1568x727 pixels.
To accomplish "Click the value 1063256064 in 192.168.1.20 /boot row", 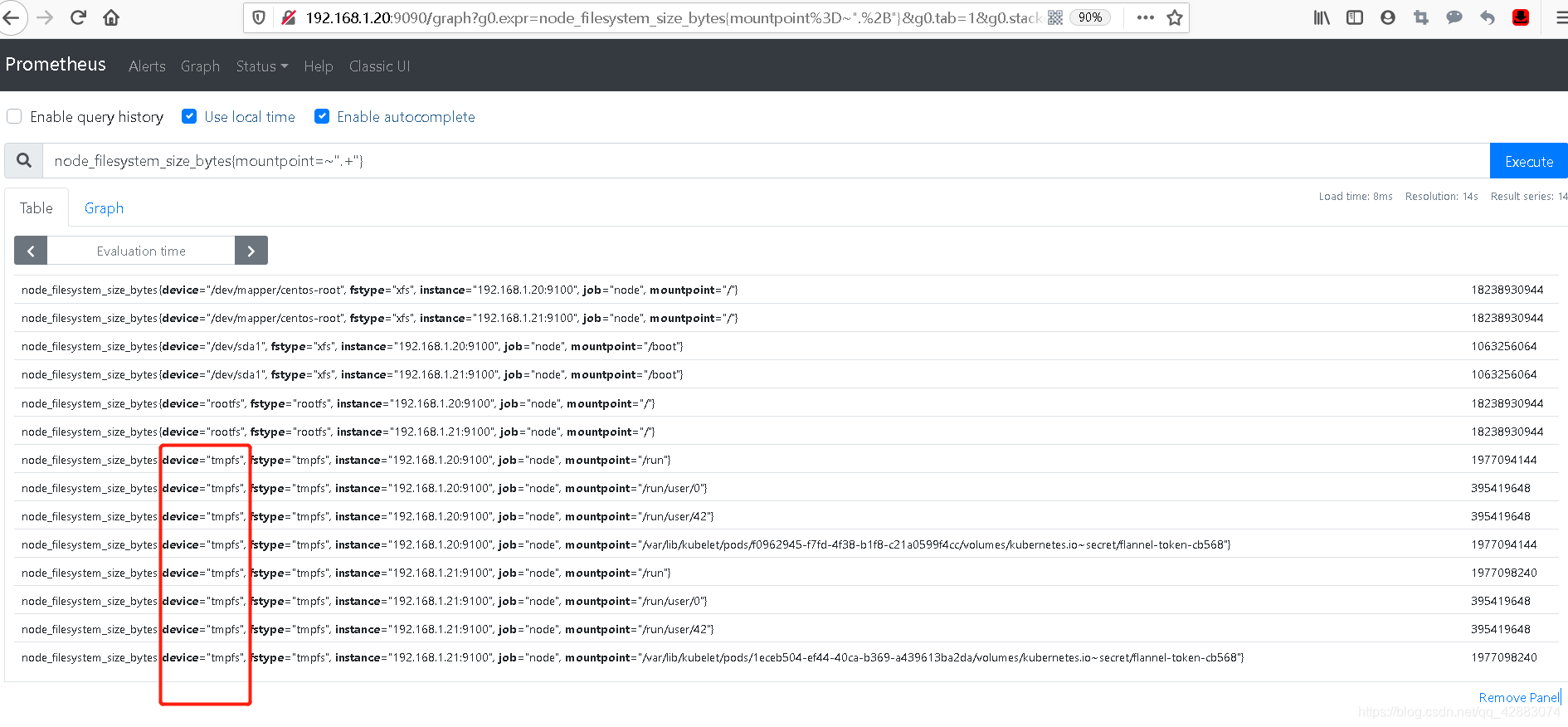I will (1504, 346).
